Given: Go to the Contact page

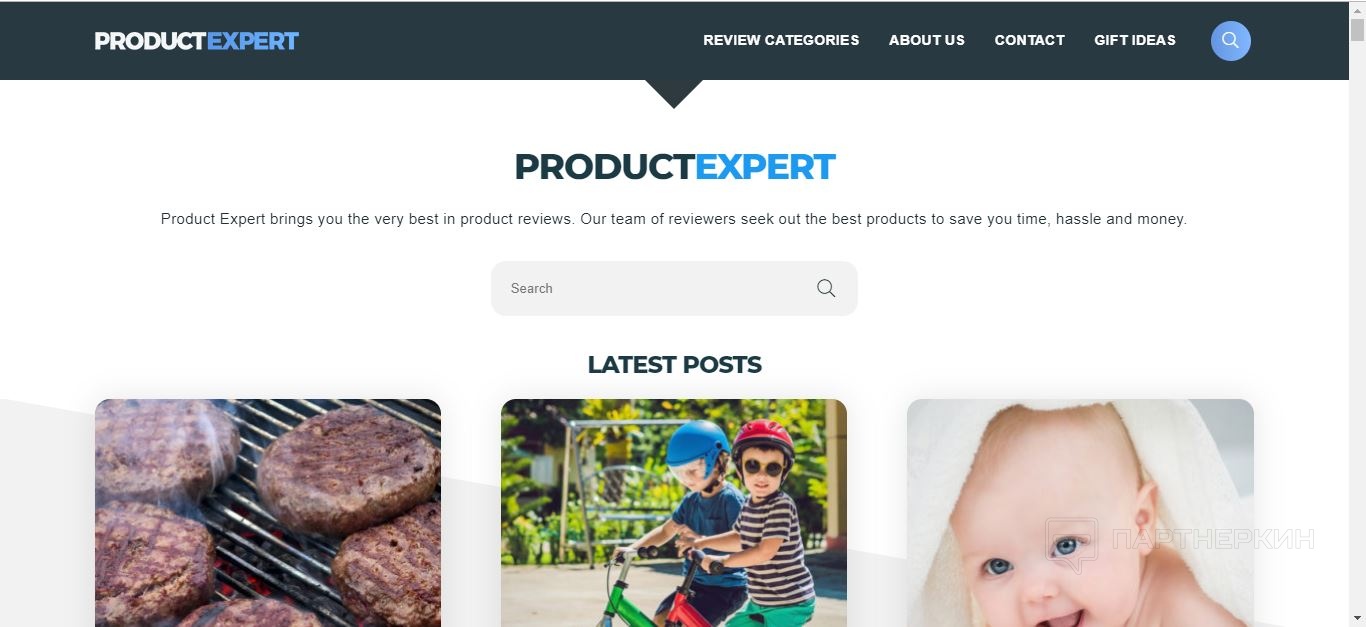Looking at the screenshot, I should coord(1029,40).
